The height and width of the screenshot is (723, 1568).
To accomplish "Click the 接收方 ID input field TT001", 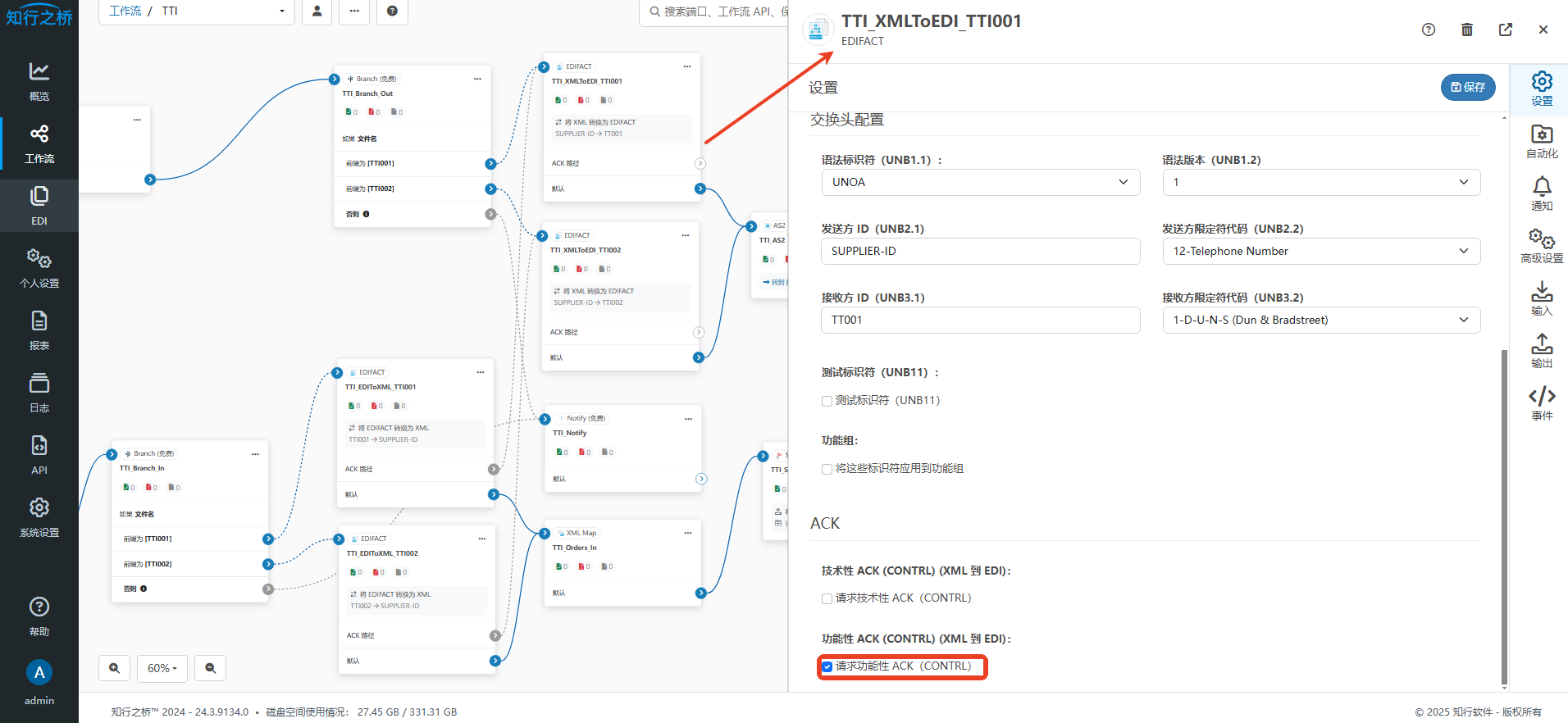I will [980, 320].
